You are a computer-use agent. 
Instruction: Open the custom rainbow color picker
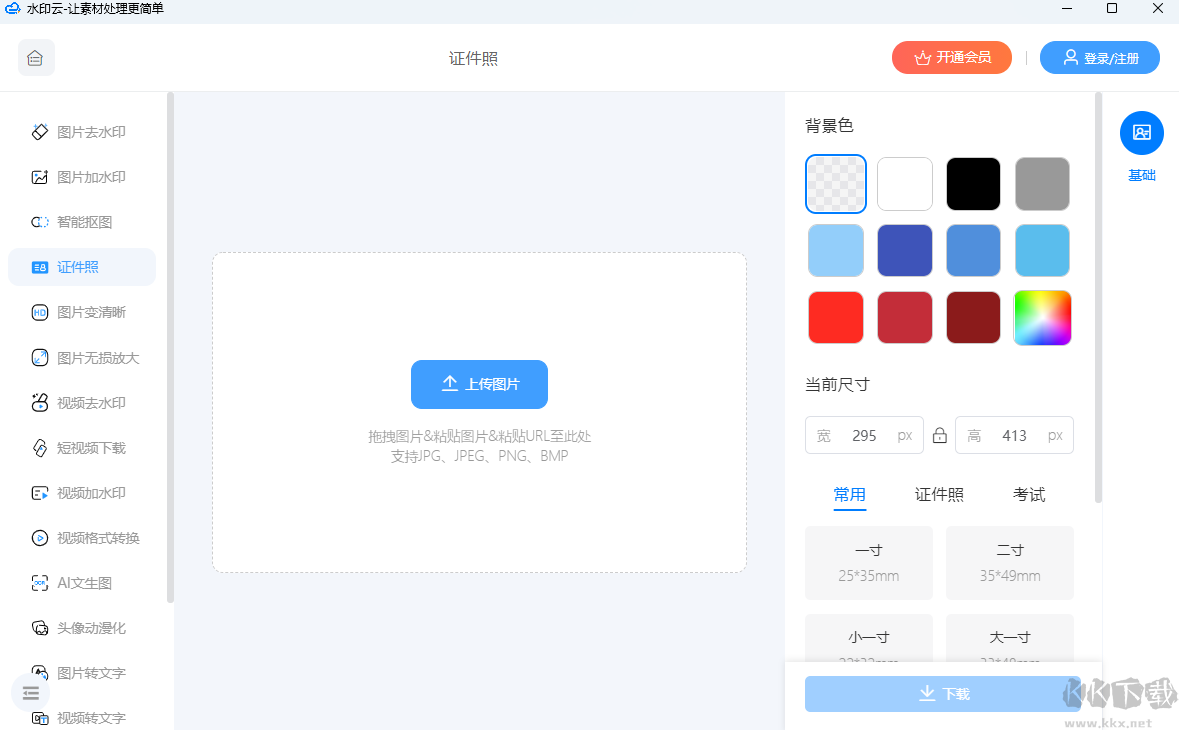pyautogui.click(x=1042, y=318)
